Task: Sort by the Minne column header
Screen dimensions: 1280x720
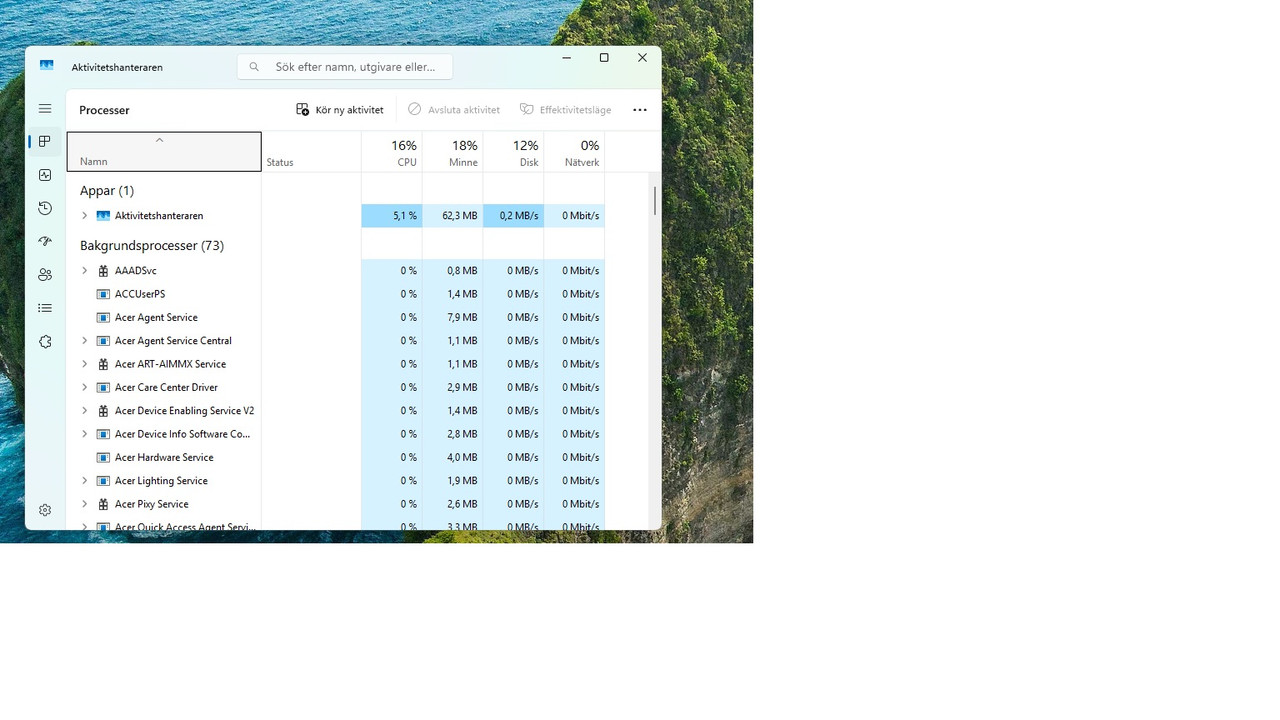Action: pos(453,152)
